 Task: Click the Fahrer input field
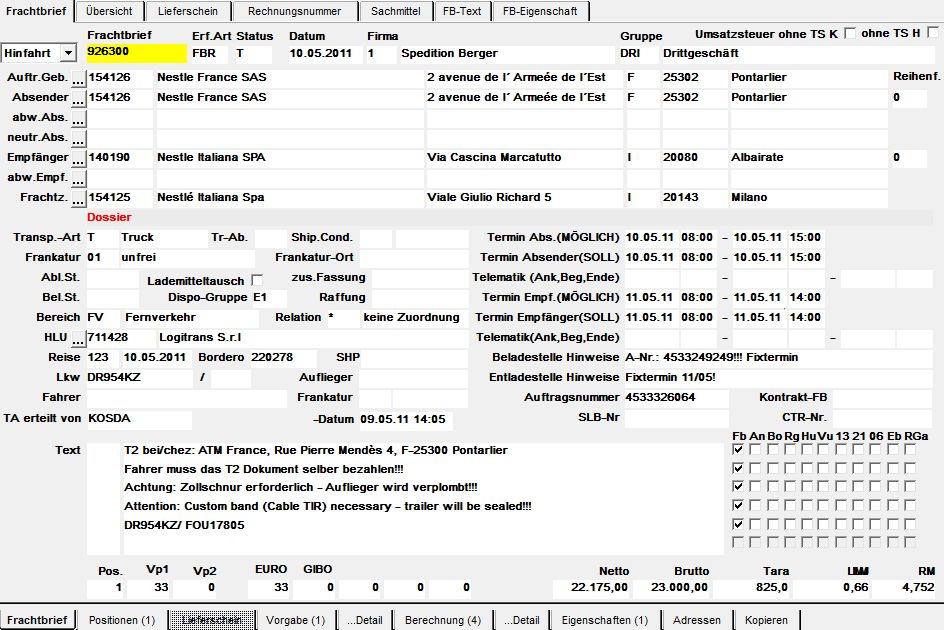[187, 398]
